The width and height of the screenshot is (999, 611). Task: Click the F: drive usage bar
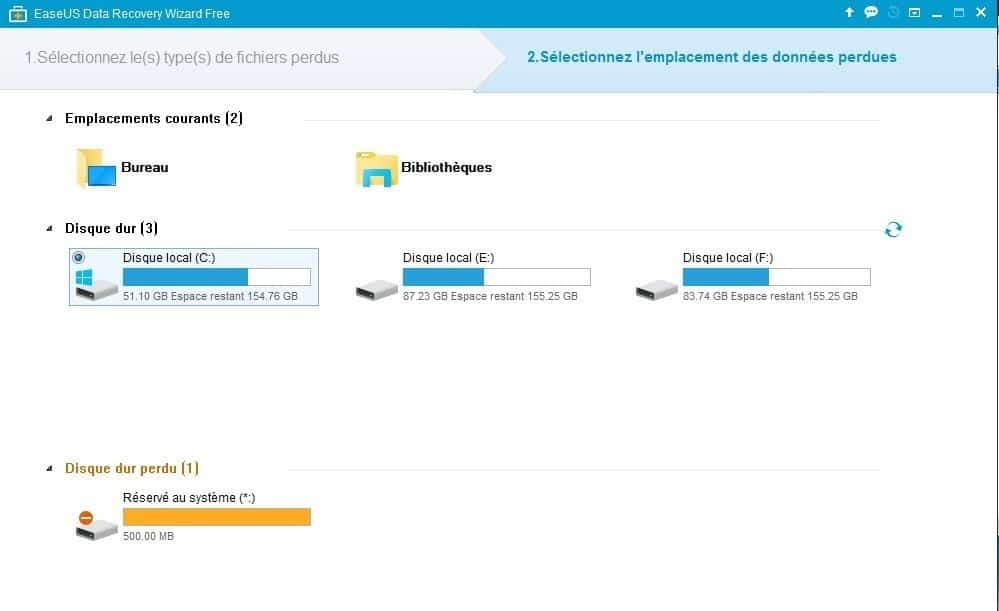tap(777, 277)
